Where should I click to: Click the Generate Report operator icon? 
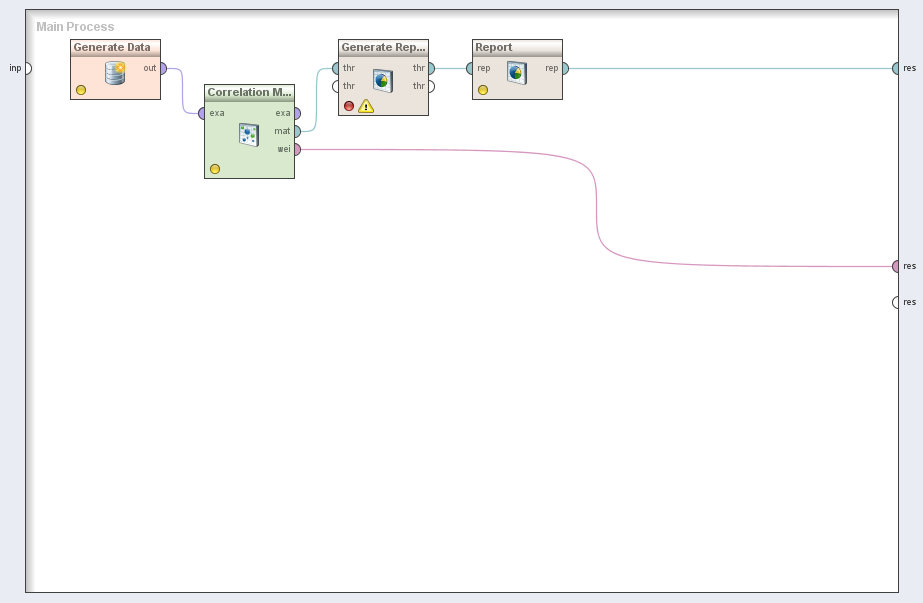[x=382, y=80]
